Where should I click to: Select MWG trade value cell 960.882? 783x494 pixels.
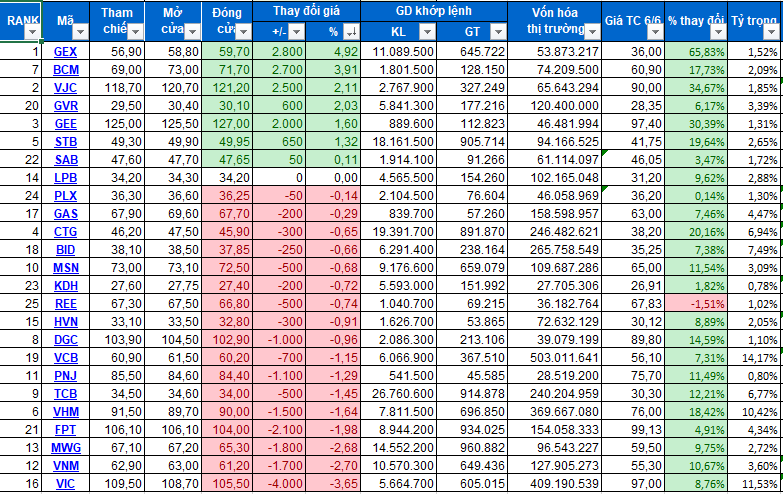point(472,448)
